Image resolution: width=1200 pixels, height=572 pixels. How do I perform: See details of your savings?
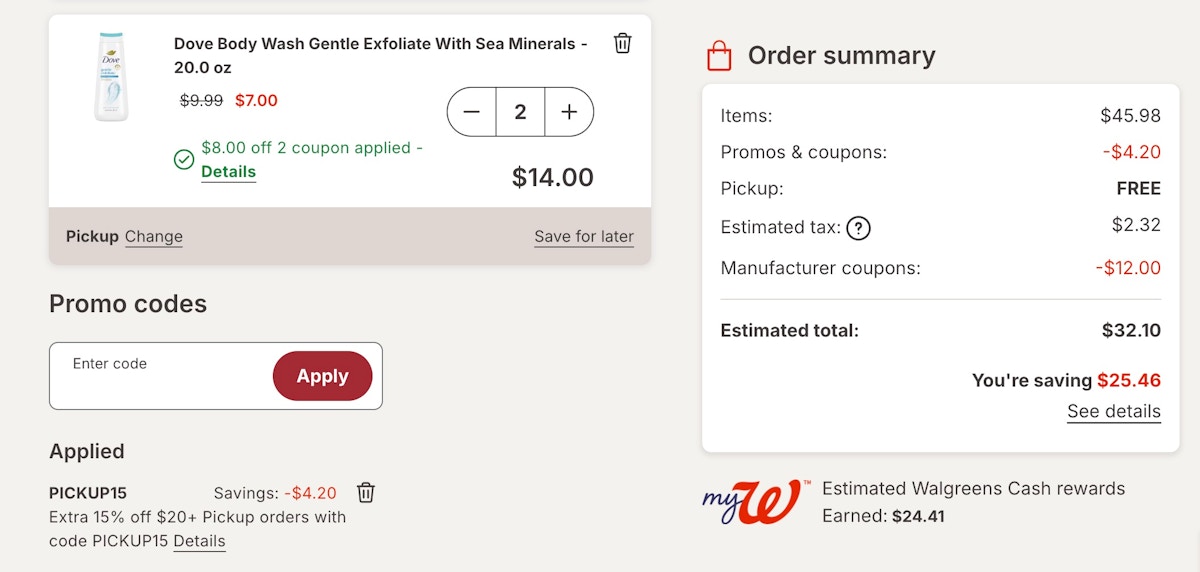click(1114, 411)
